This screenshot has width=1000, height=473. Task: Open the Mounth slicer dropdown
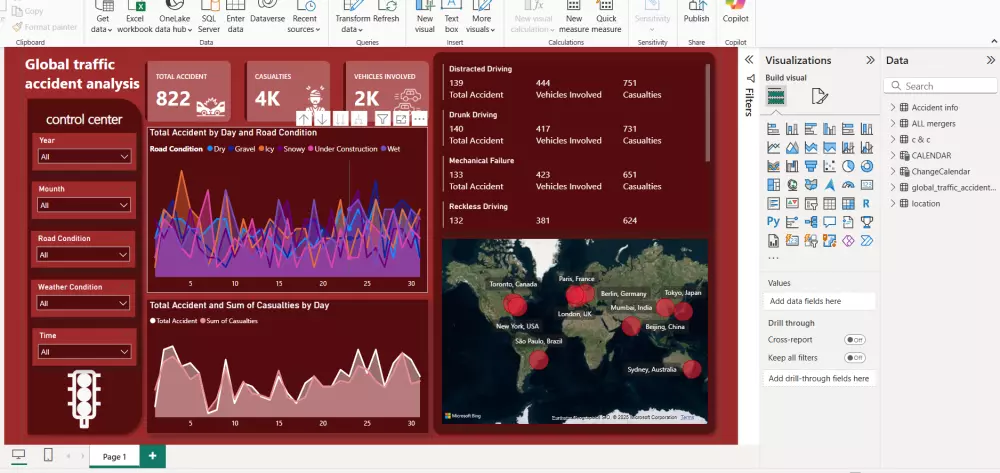pyautogui.click(x=84, y=205)
